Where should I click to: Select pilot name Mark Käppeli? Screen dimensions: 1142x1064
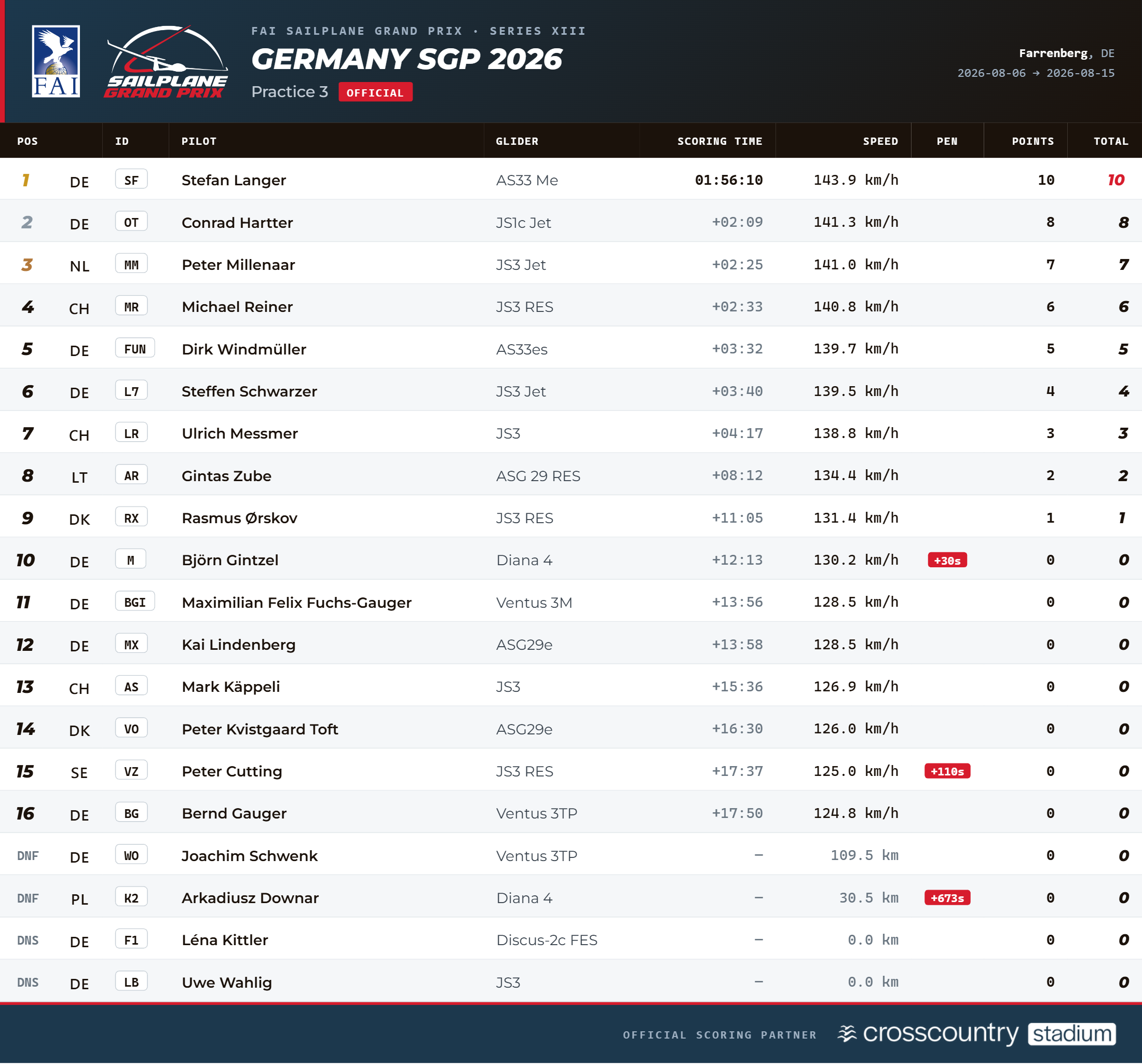(x=231, y=687)
